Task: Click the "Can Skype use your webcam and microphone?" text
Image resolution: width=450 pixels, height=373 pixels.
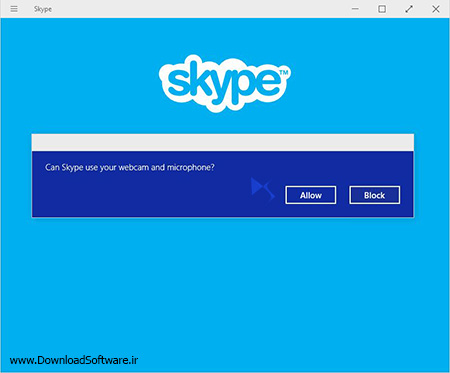Action: pos(130,167)
